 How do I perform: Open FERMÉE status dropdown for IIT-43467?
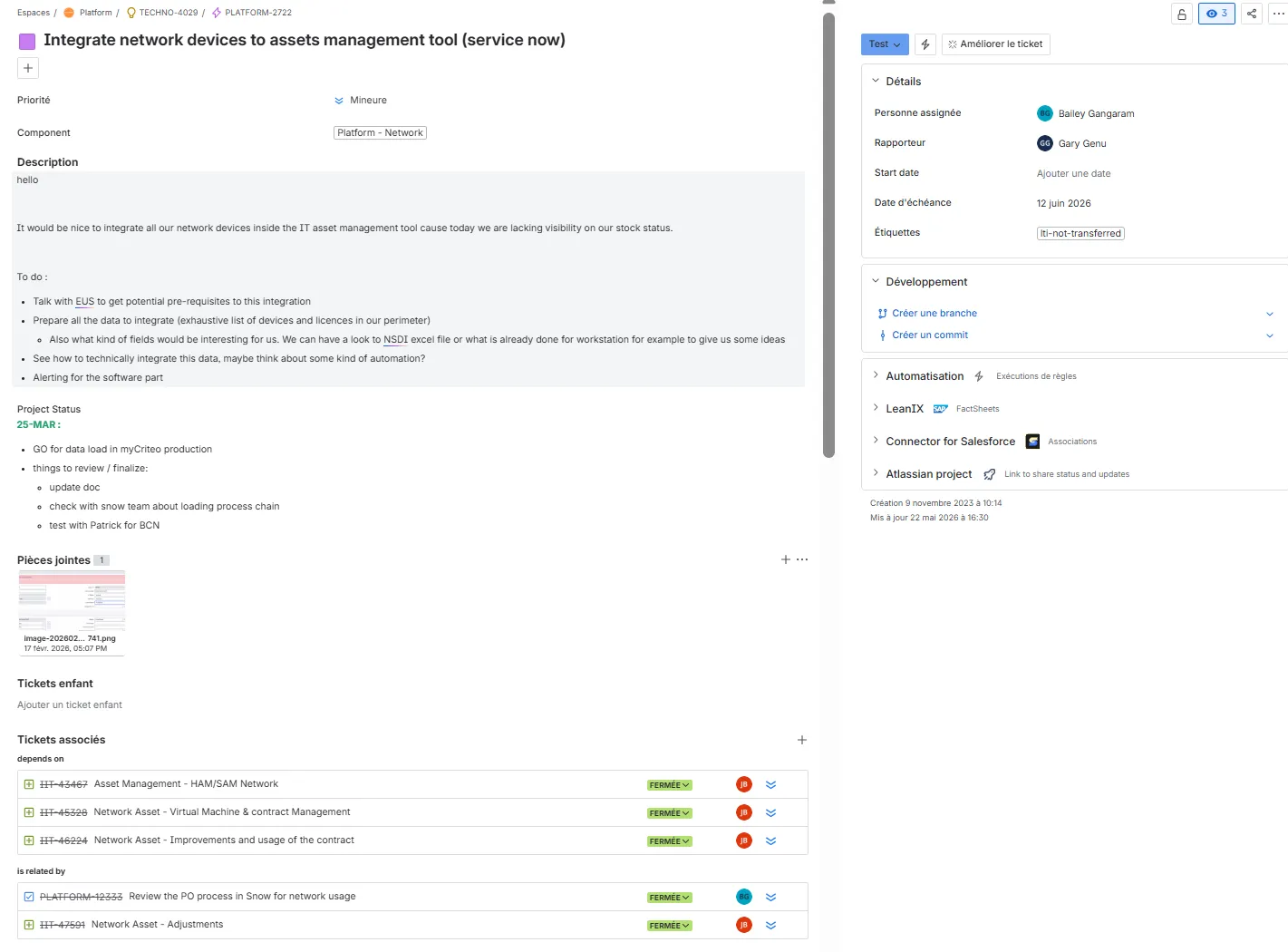tap(670, 785)
